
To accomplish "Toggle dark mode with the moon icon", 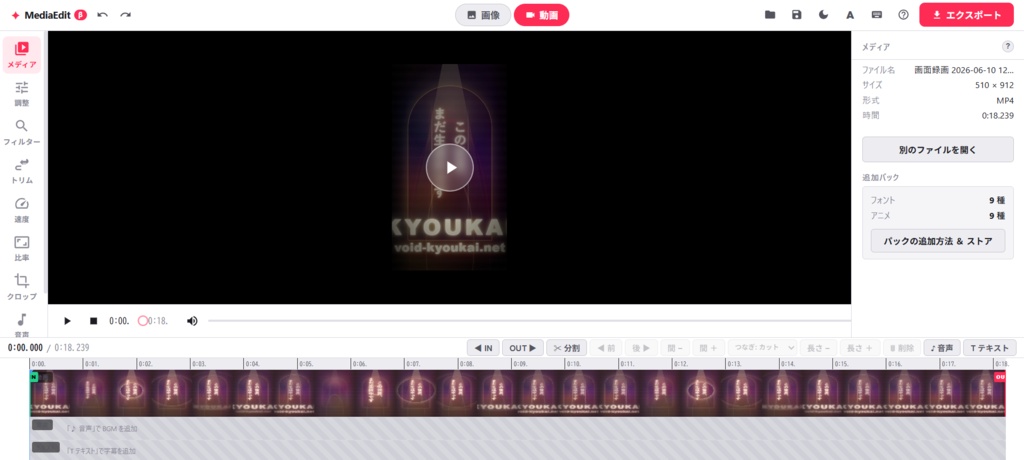I will click(x=824, y=14).
